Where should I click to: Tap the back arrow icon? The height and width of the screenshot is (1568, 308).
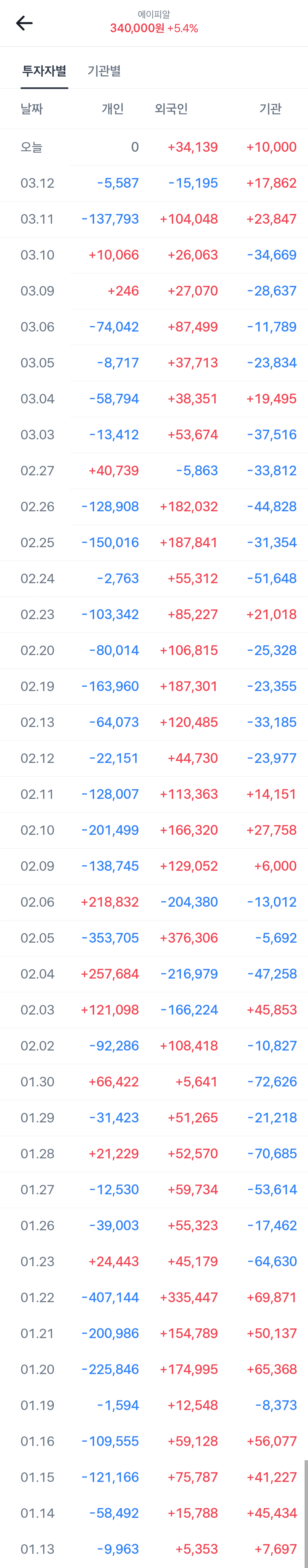coord(24,23)
